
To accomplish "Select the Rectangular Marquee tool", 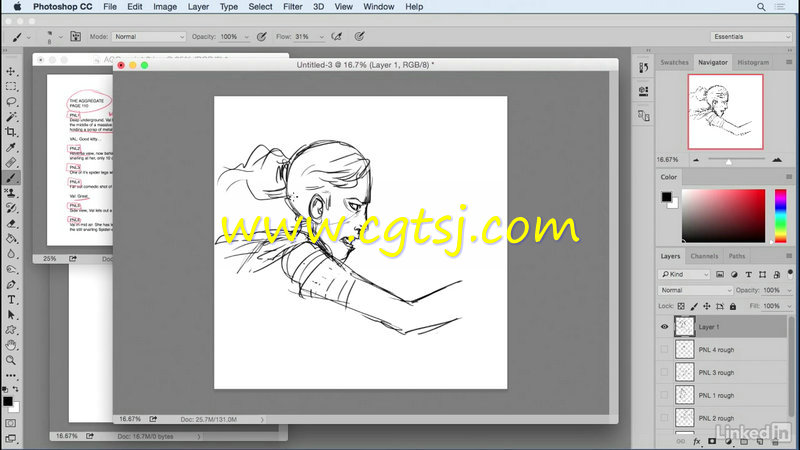I will (11, 87).
